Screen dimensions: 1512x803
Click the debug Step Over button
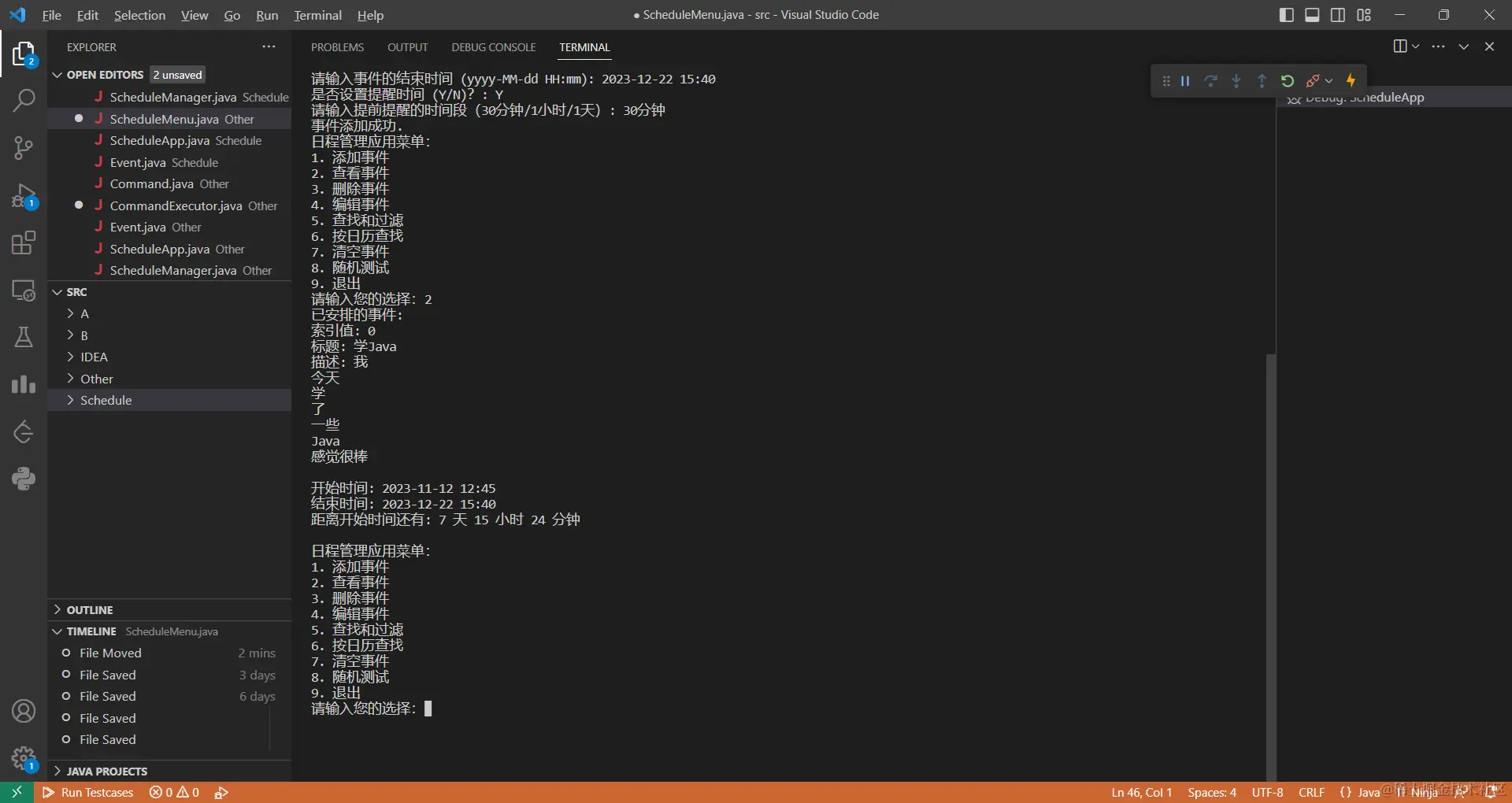pos(1211,81)
